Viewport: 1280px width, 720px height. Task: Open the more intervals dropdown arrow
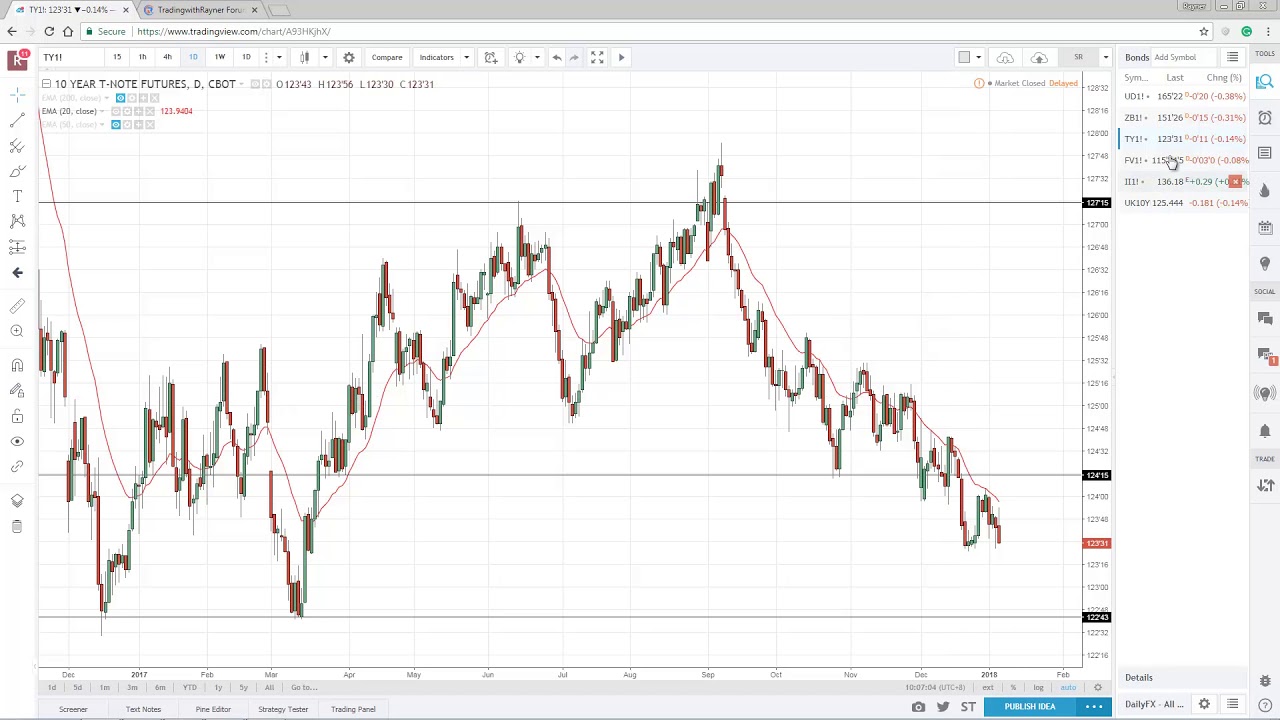pos(279,57)
